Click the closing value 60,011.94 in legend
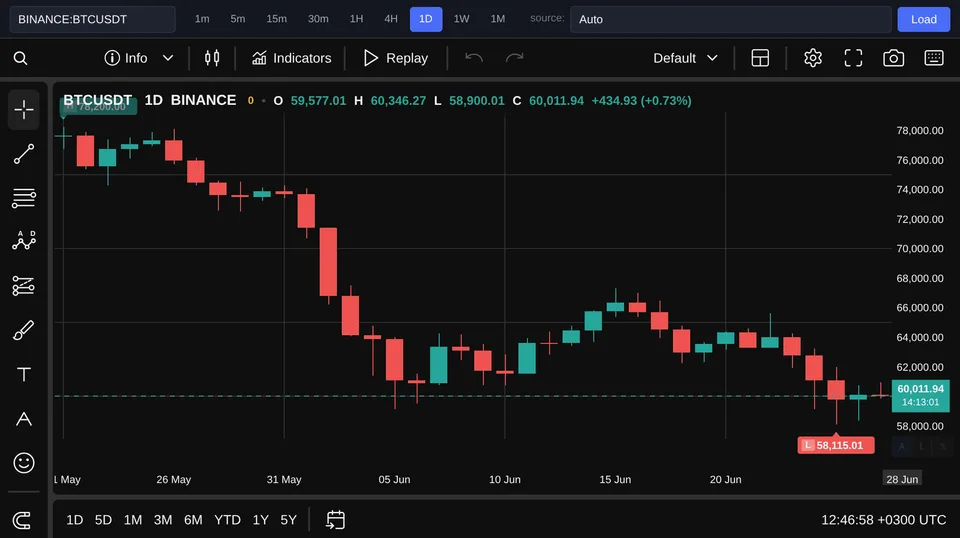Viewport: 960px width, 538px height. tap(556, 100)
